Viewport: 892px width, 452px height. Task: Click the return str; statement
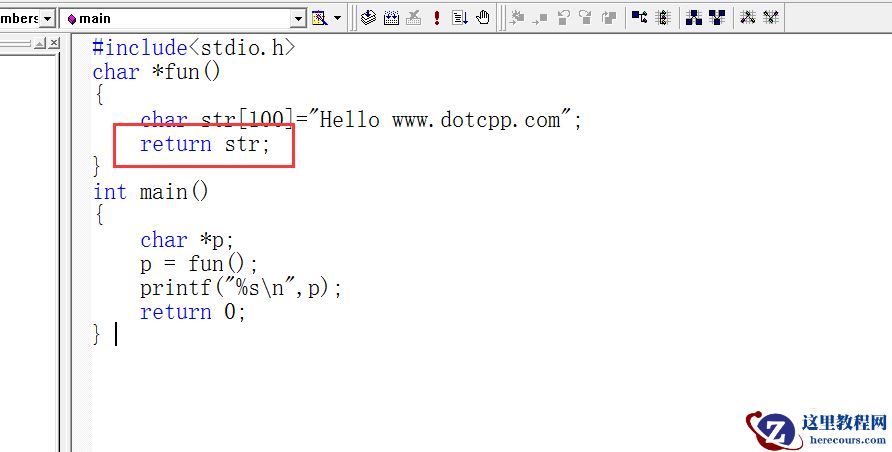click(205, 144)
